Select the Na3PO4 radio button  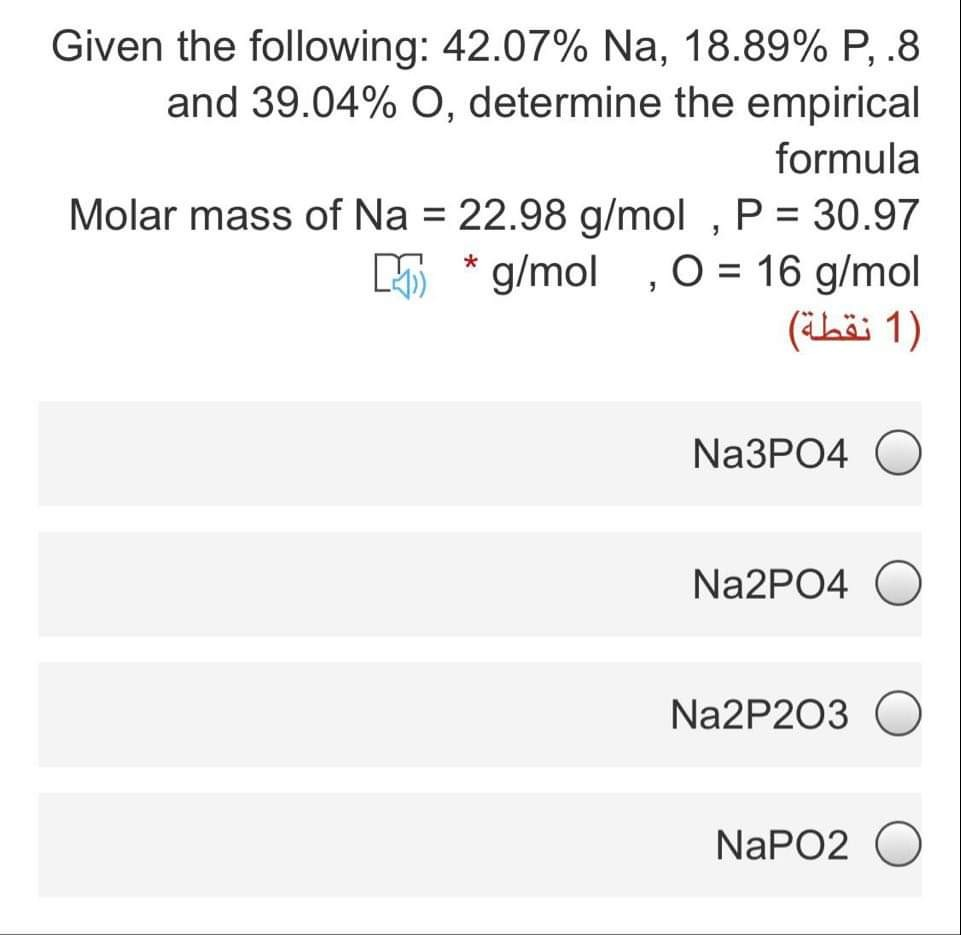pos(898,455)
